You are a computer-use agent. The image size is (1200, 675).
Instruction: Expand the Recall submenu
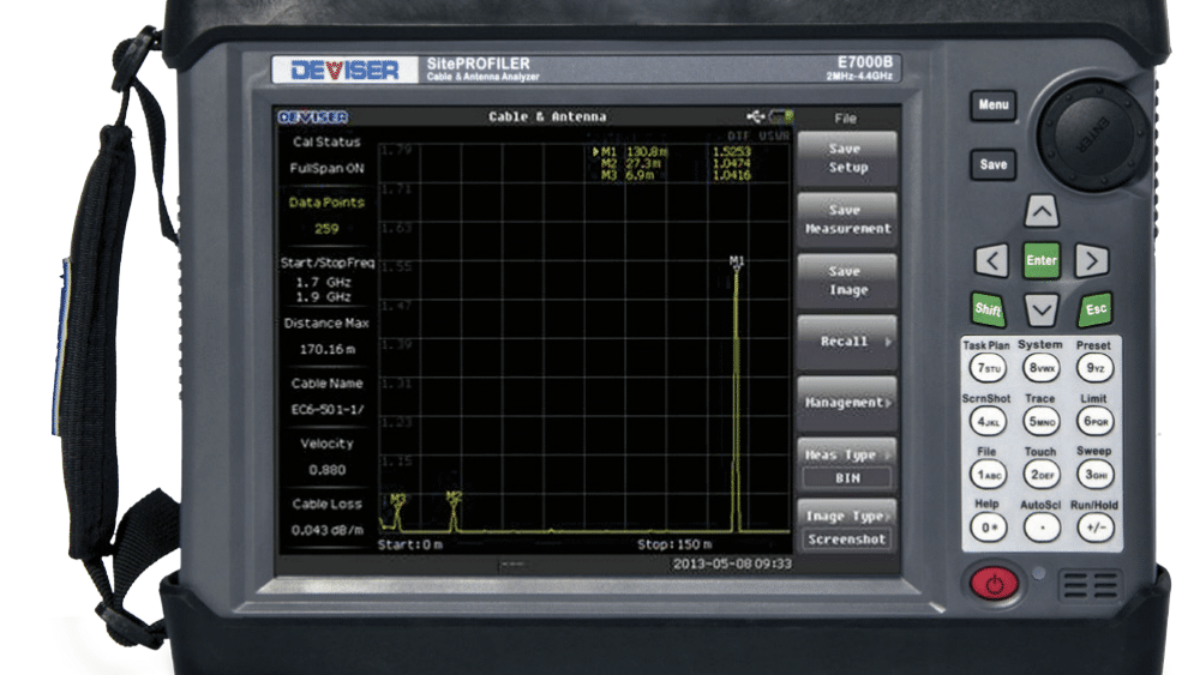(847, 342)
